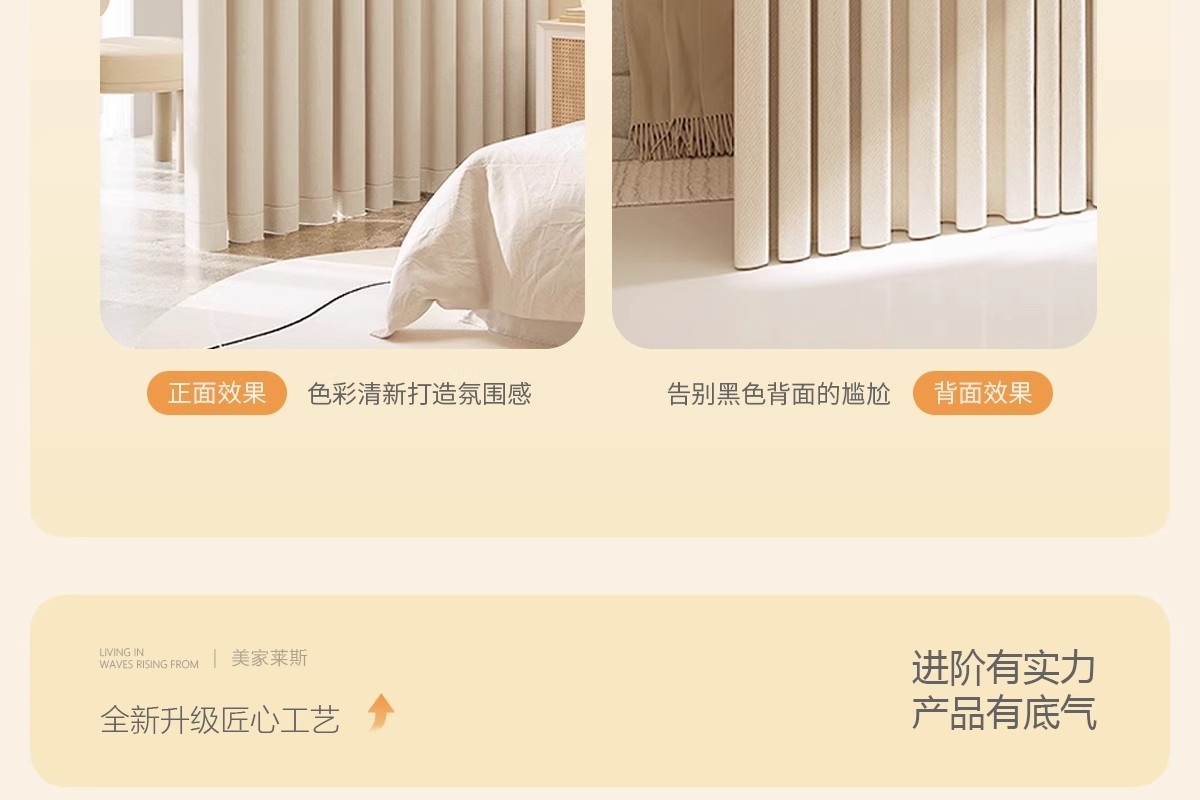The width and height of the screenshot is (1200, 800).
Task: Click the 告别黑色背面的尴尬 caption
Action: [x=778, y=394]
